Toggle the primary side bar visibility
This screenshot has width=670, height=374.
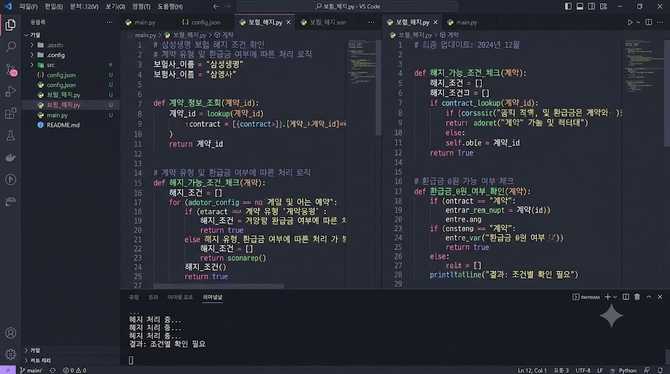pos(568,6)
